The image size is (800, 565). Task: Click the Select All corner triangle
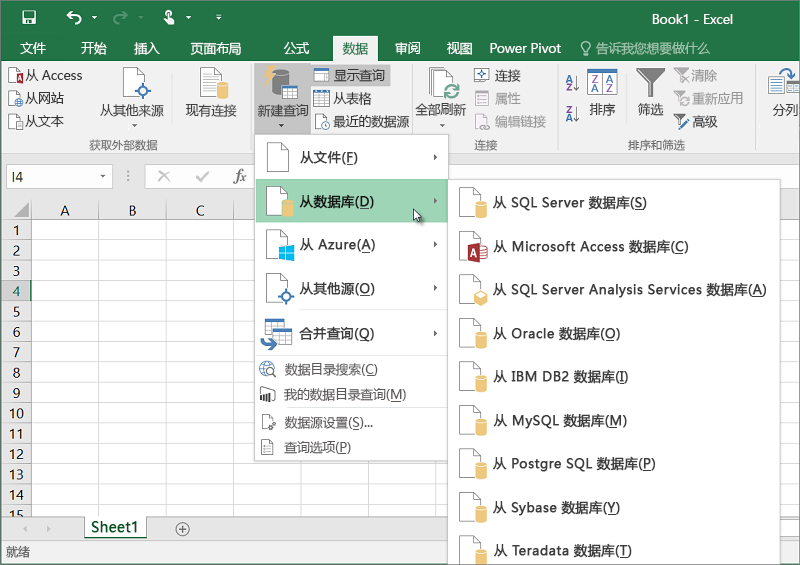click(22, 210)
